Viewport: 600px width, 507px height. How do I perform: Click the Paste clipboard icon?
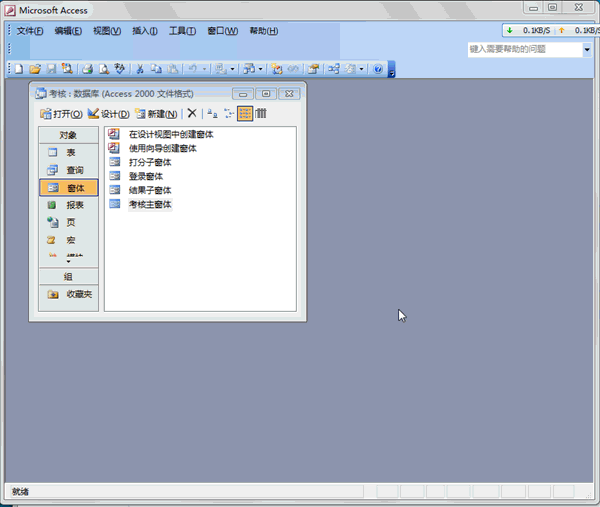[173, 69]
